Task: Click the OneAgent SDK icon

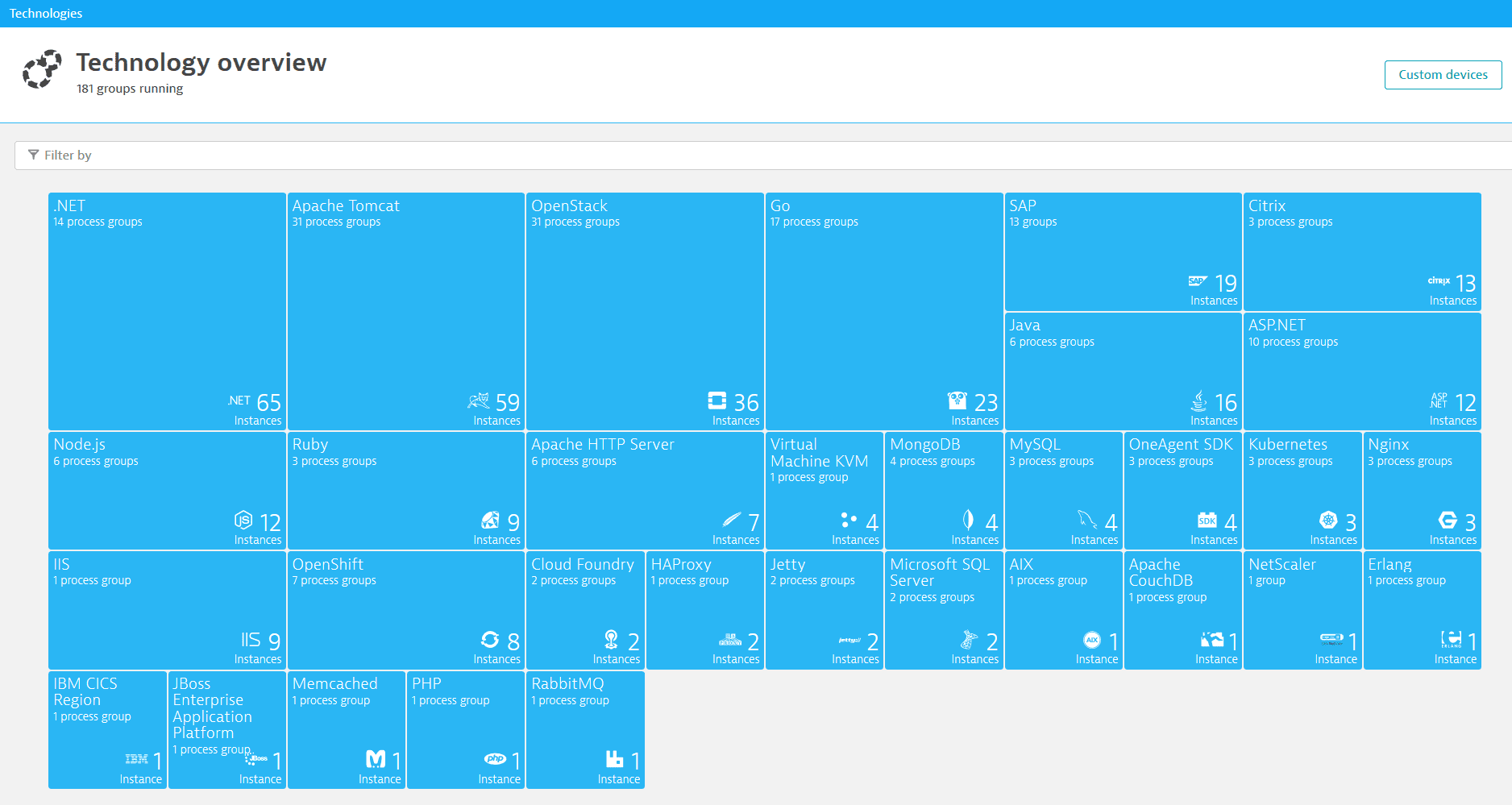Action: 1207,521
